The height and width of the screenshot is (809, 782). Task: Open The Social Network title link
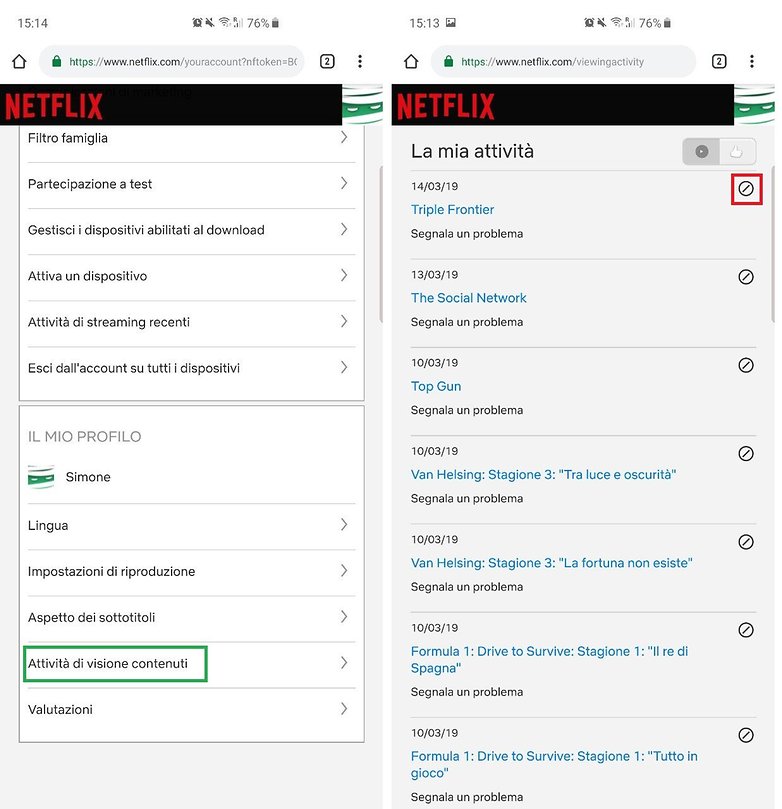468,298
